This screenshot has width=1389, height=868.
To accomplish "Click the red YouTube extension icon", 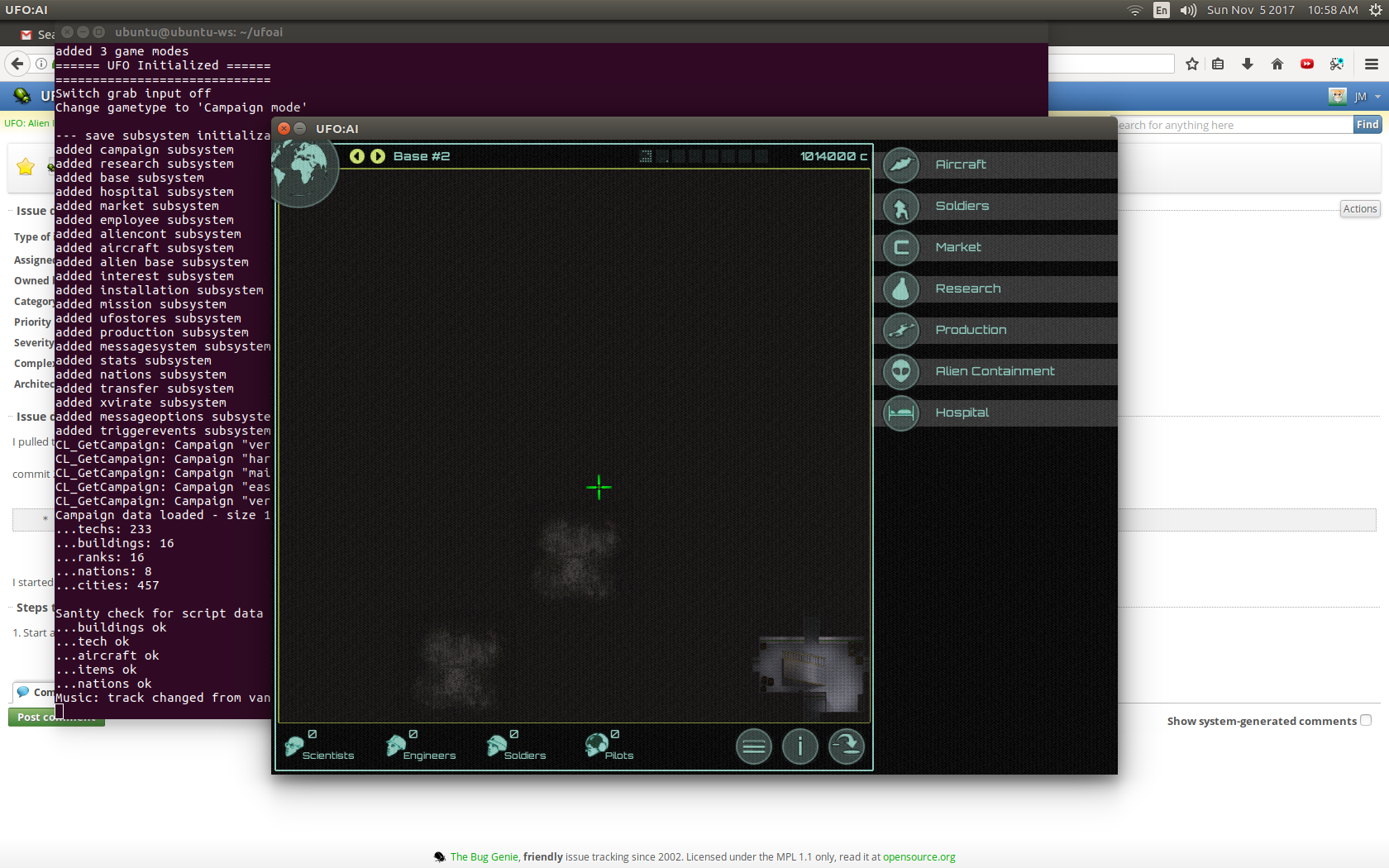I will tap(1307, 64).
